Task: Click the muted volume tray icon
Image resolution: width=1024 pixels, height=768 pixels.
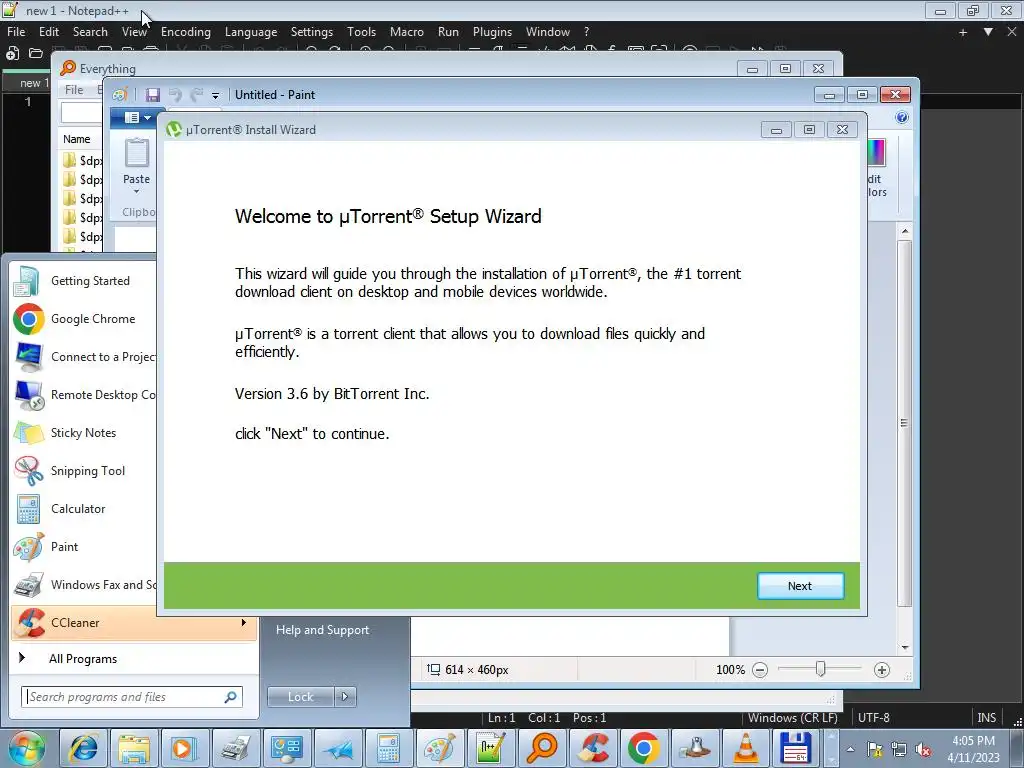Action: coord(923,750)
